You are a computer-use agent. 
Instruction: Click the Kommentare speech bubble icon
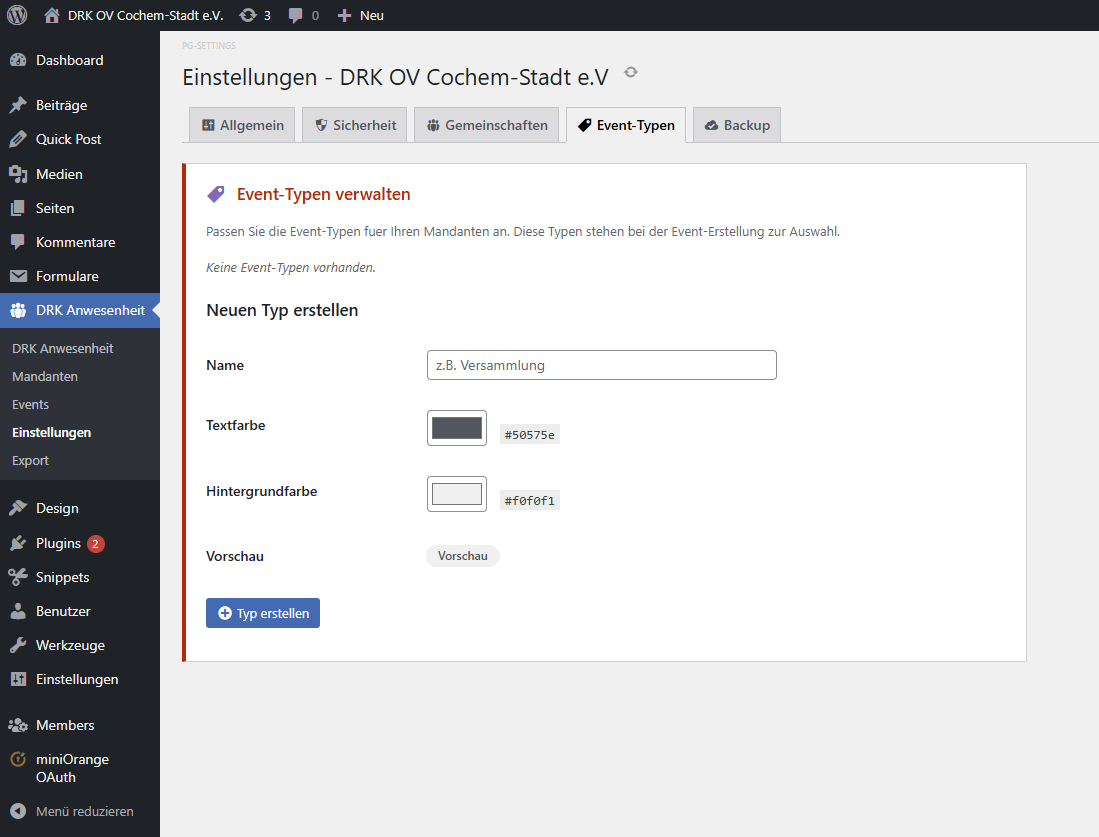[18, 242]
